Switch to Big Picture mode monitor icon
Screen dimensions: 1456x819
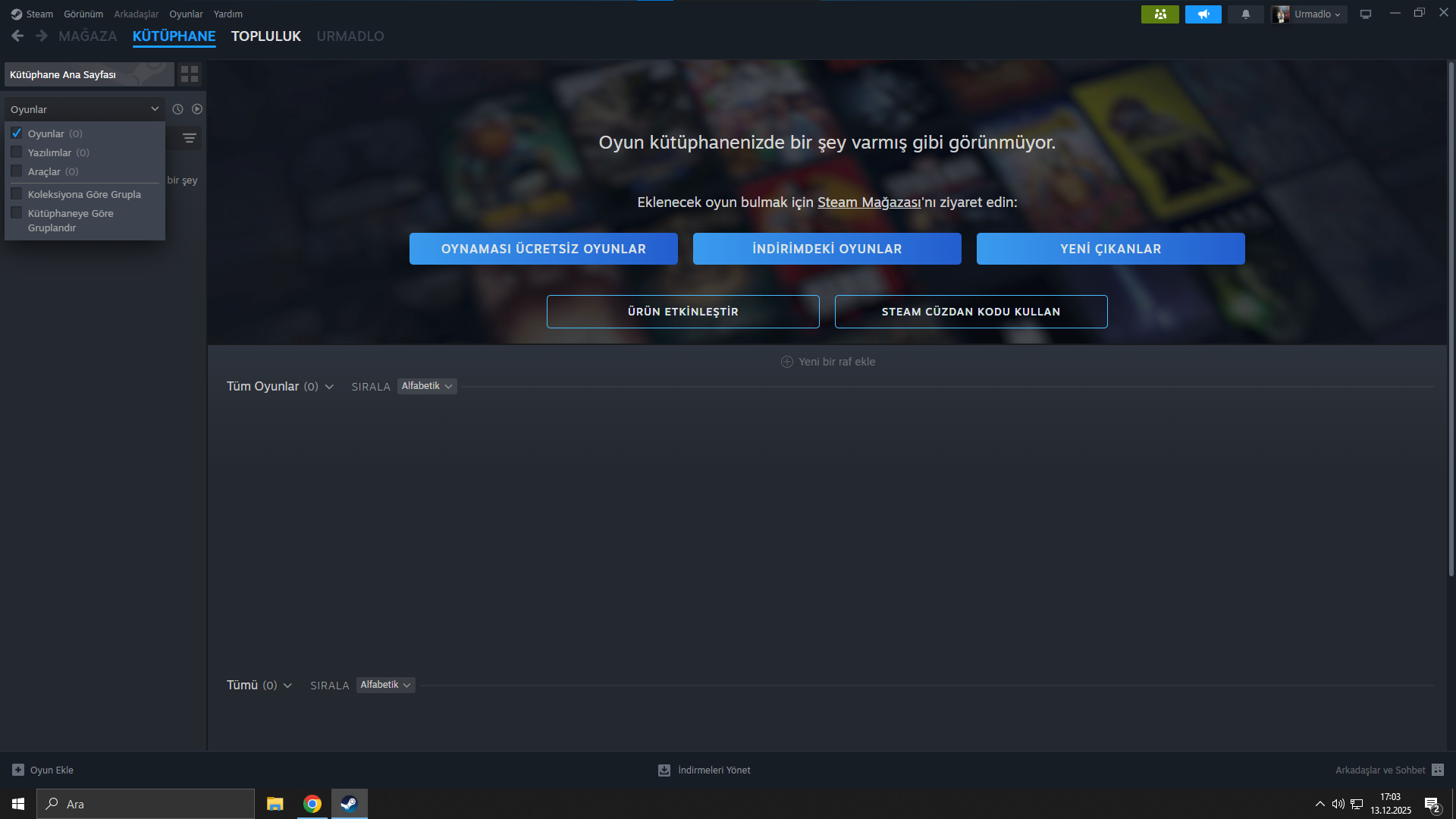point(1366,14)
